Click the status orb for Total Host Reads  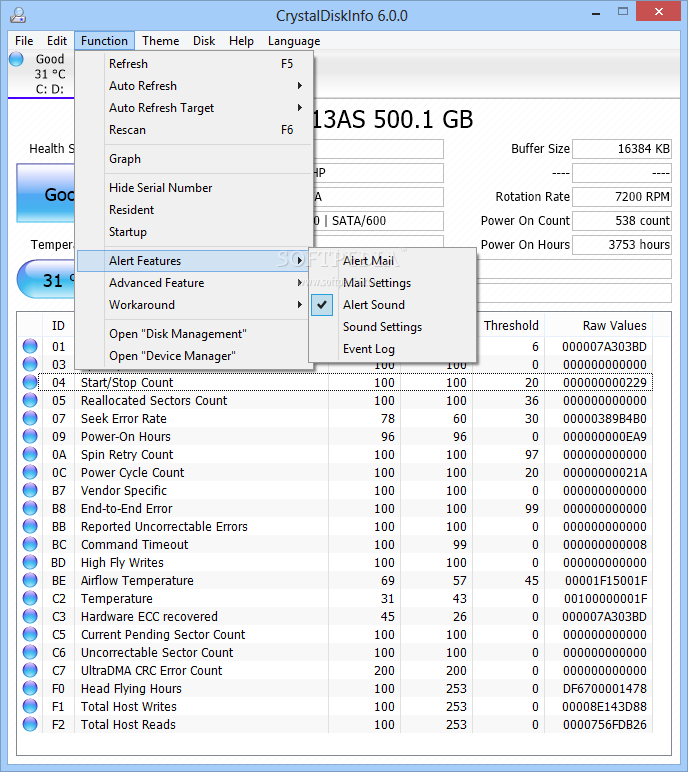30,724
